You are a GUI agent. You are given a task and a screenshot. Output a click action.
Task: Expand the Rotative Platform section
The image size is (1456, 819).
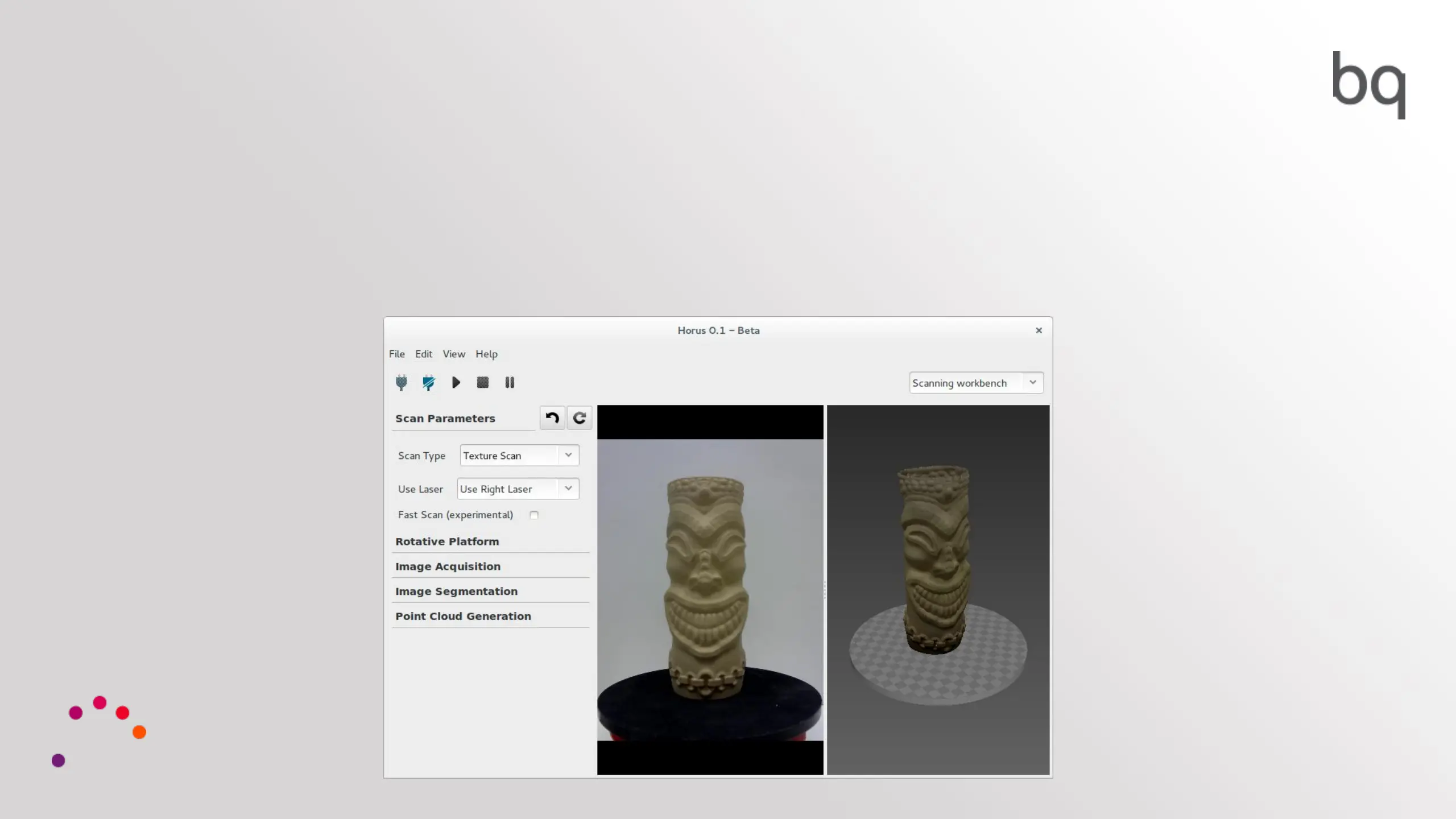tap(447, 541)
